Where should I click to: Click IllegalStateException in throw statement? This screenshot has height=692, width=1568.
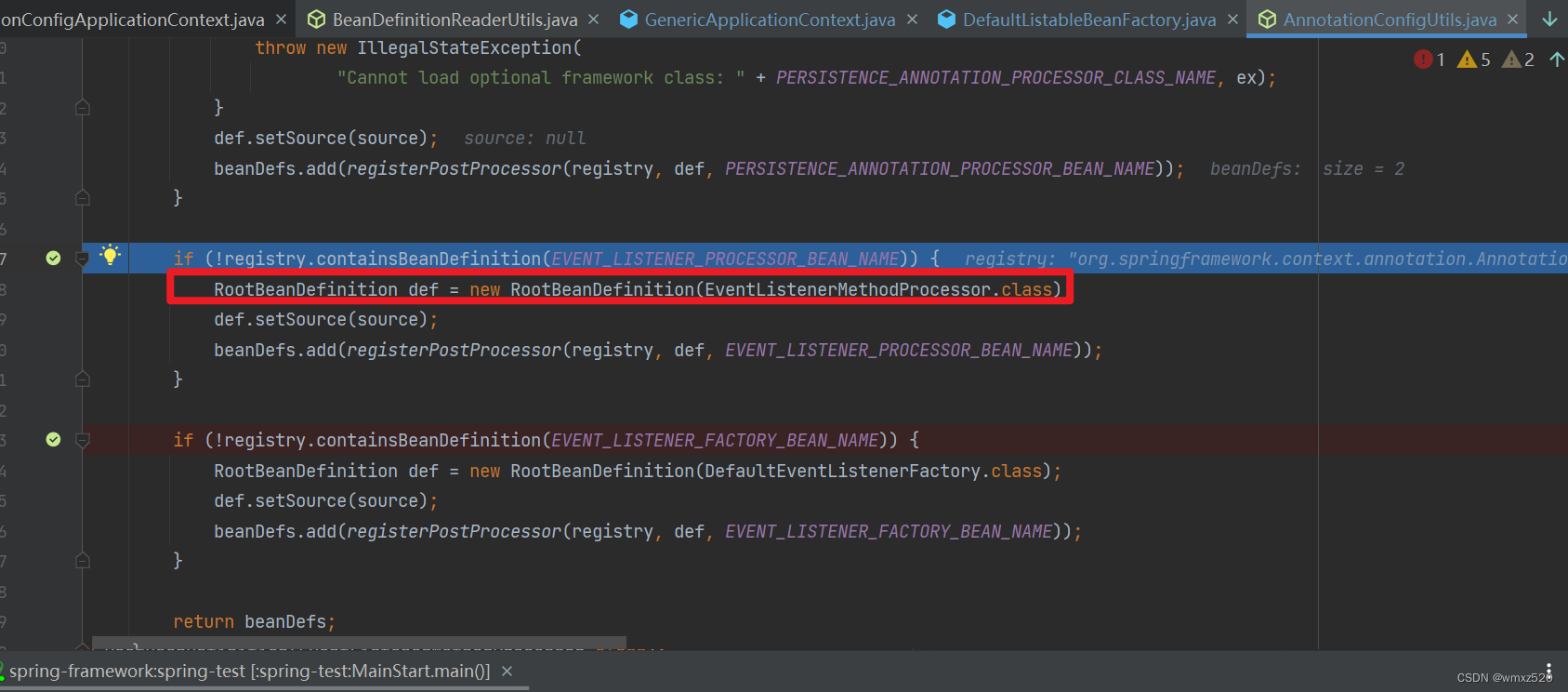pos(464,48)
